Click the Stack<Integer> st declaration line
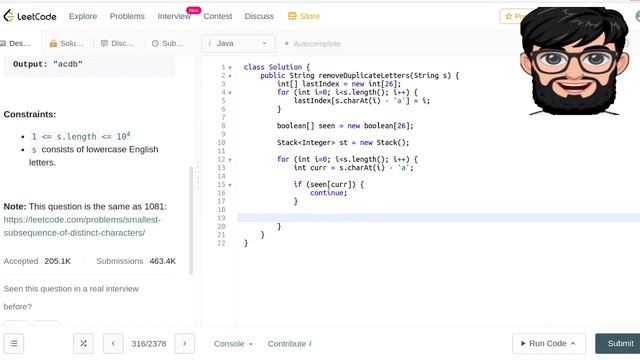Screen dimensions: 640x360 [x=343, y=143]
